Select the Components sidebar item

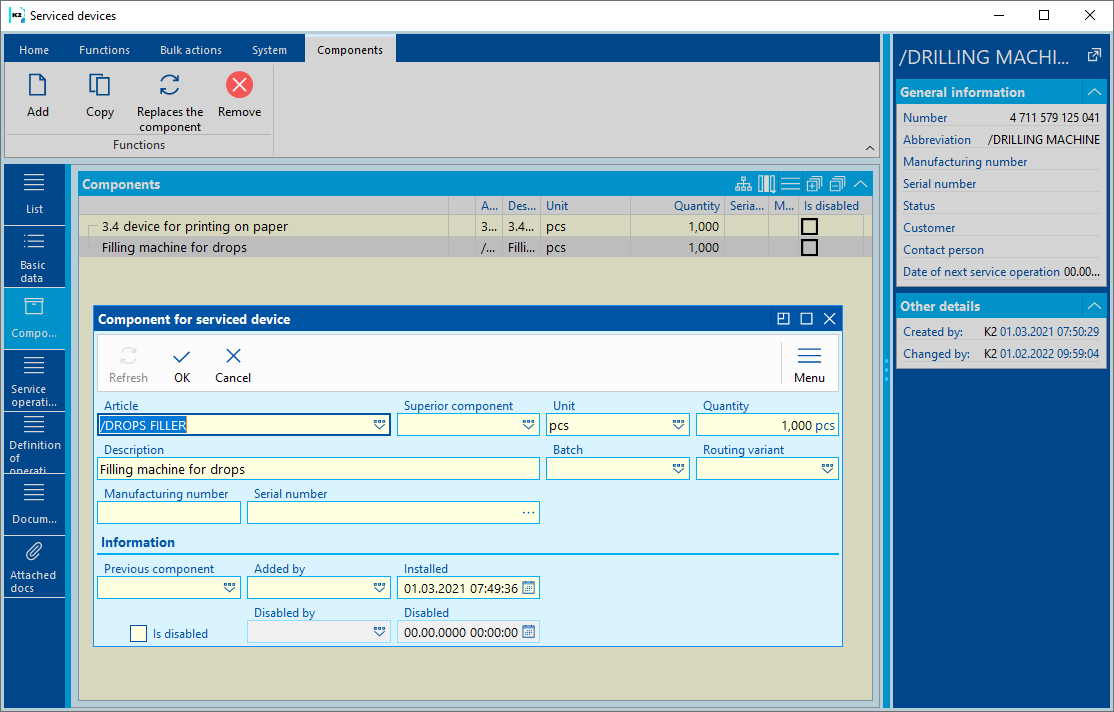(x=34, y=319)
